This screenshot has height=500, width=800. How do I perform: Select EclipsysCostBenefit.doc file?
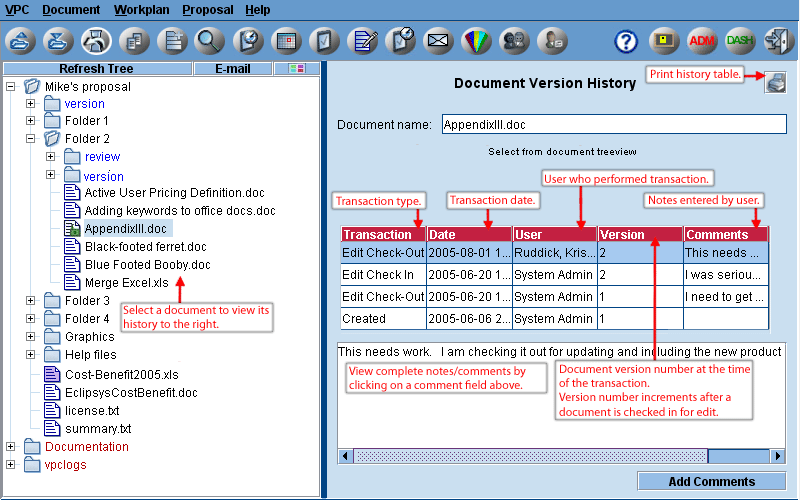tap(131, 393)
